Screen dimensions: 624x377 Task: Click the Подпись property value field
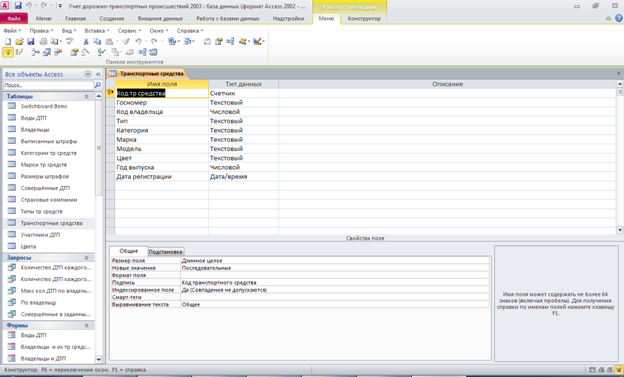(x=335, y=282)
